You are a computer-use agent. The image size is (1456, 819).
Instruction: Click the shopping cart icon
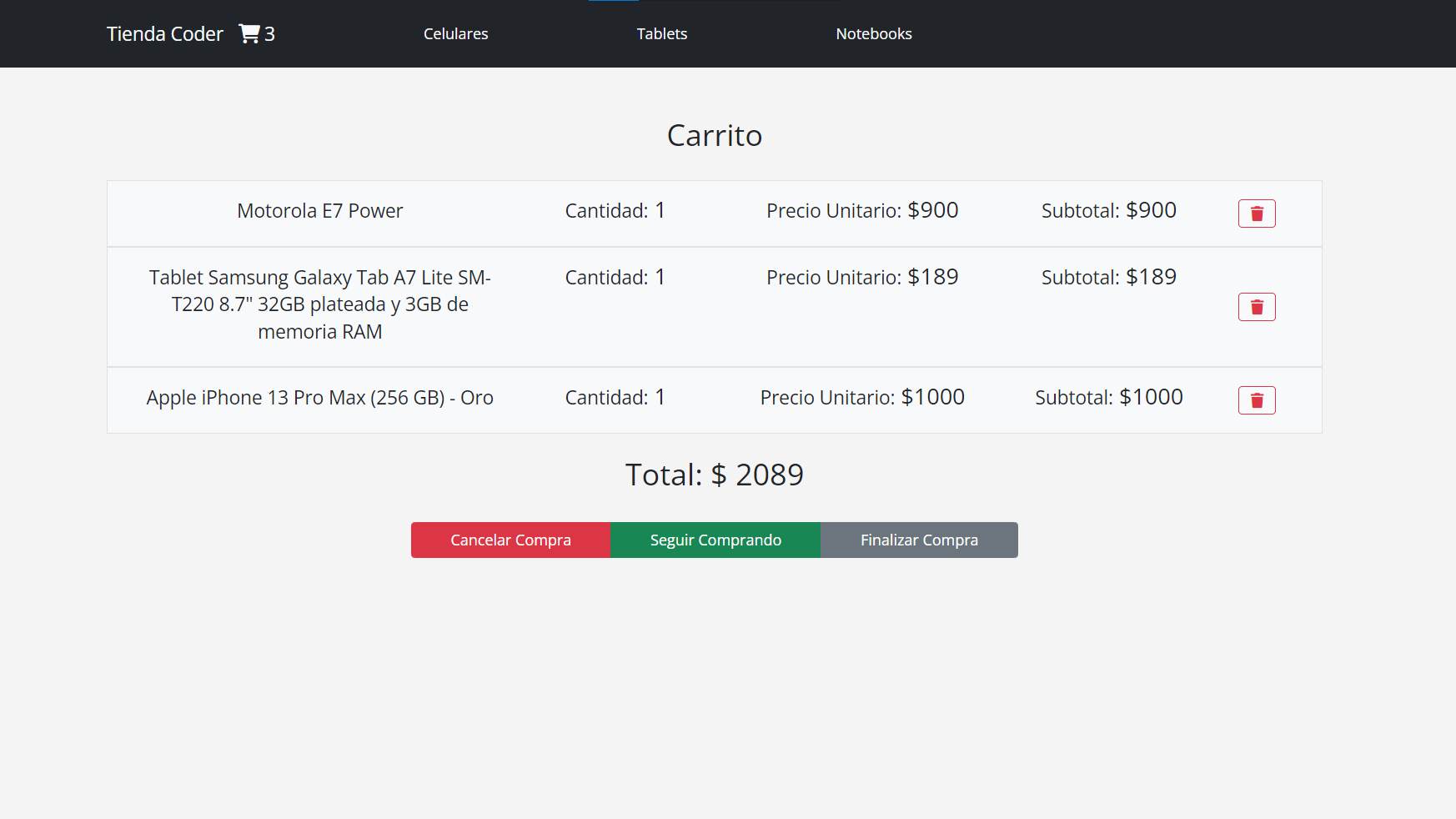point(249,33)
